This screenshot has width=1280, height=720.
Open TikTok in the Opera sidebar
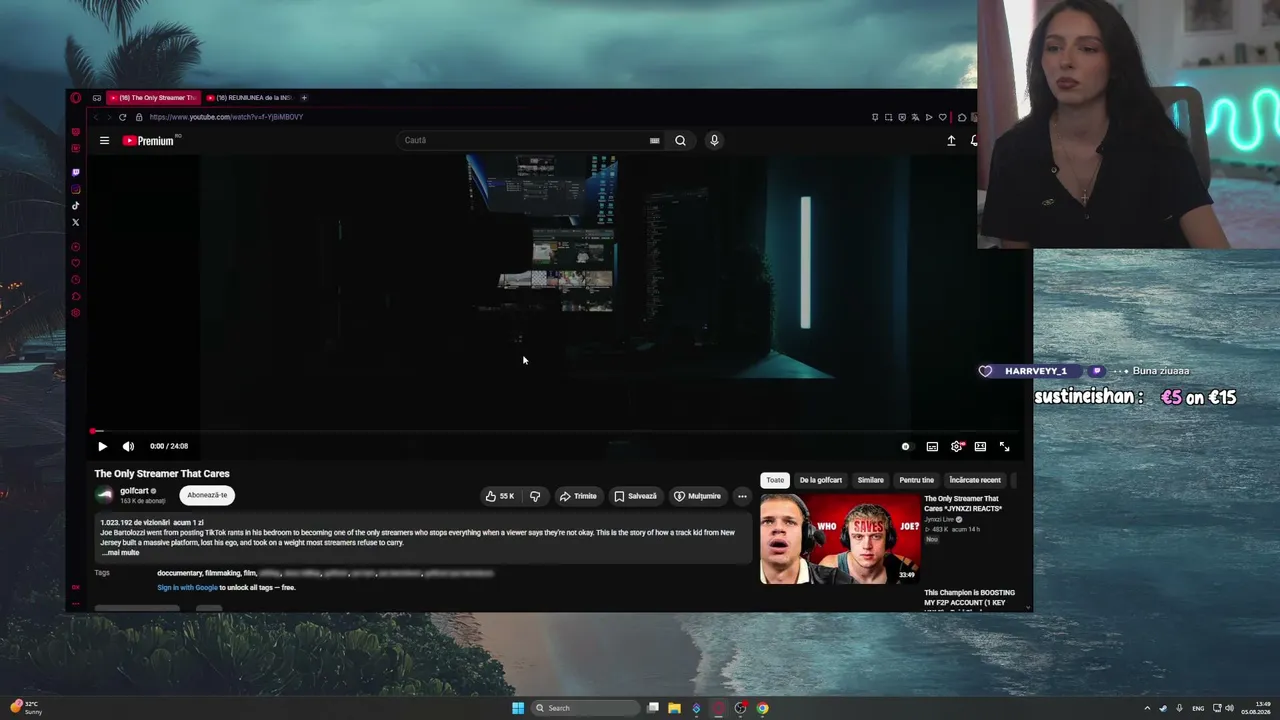(x=76, y=206)
